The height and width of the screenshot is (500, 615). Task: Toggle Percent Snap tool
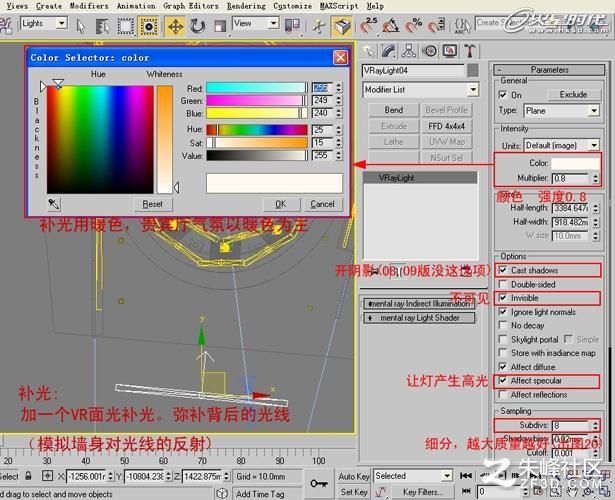coord(414,26)
